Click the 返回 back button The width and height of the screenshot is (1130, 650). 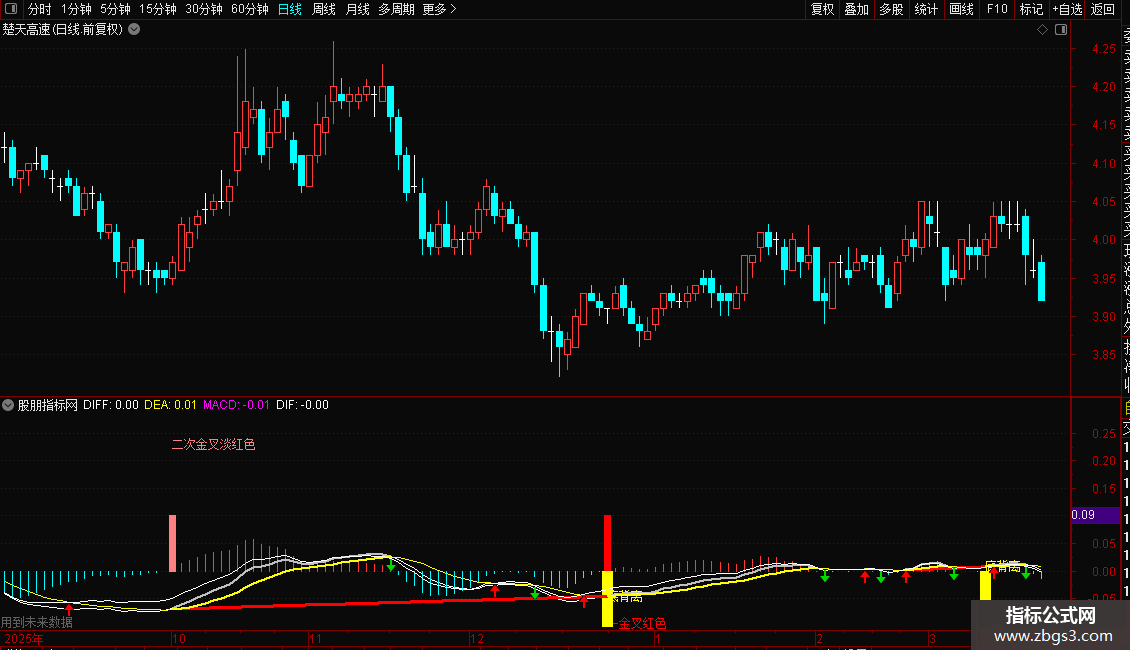pos(1103,9)
